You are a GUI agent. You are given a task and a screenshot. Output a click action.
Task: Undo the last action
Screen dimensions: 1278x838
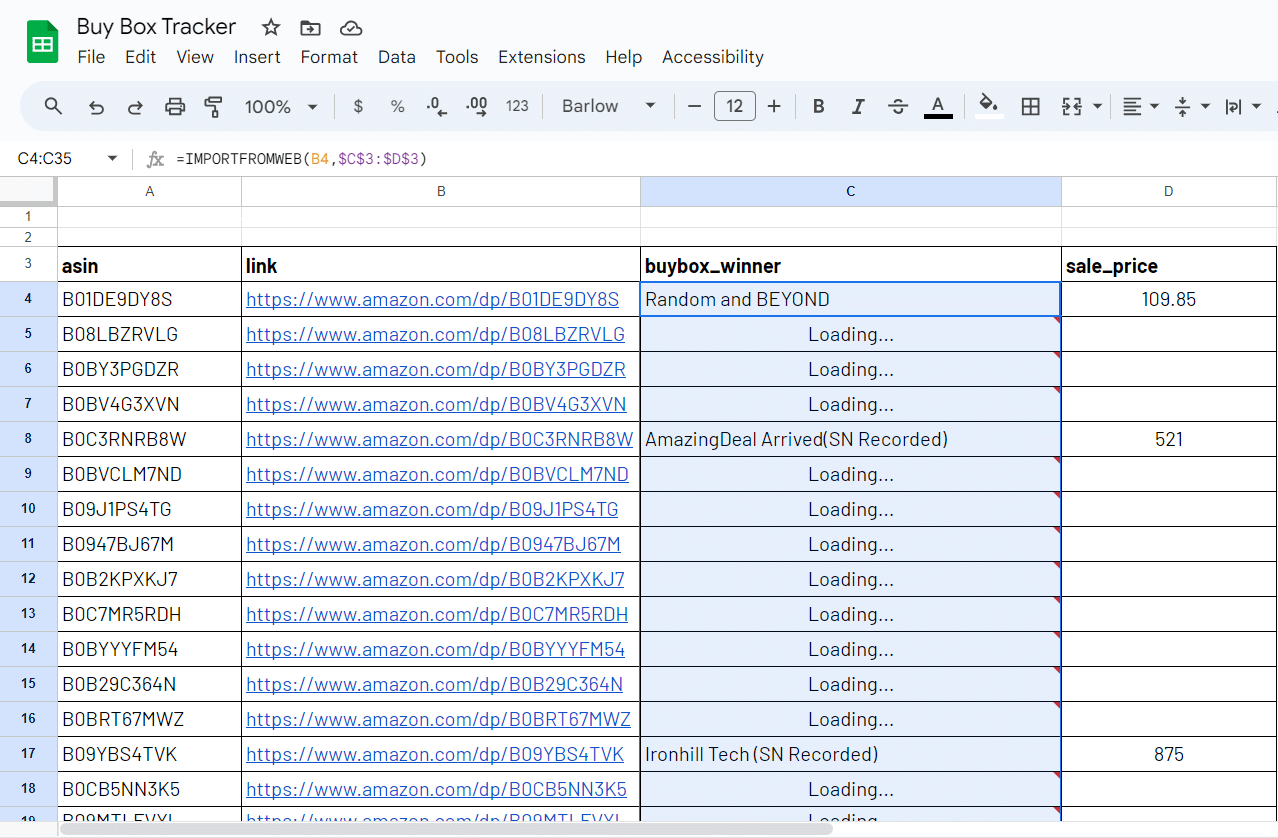(96, 106)
